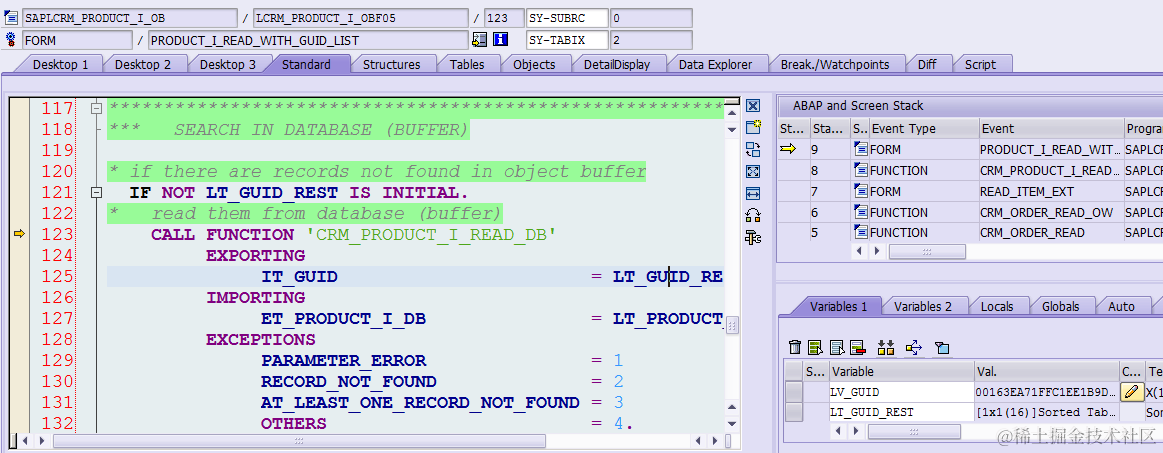1163x453 pixels.
Task: Click the blue info icon in header
Action: pos(501,39)
